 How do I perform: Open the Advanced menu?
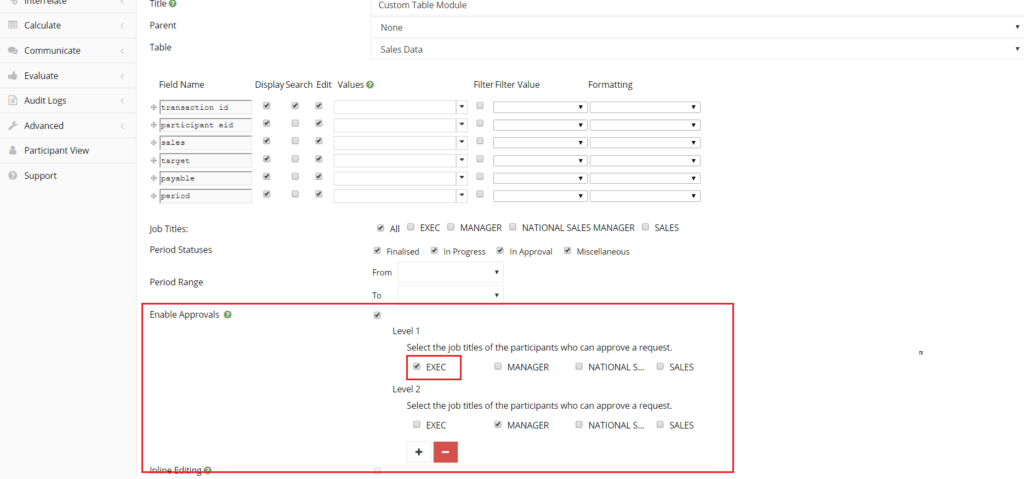(x=67, y=125)
